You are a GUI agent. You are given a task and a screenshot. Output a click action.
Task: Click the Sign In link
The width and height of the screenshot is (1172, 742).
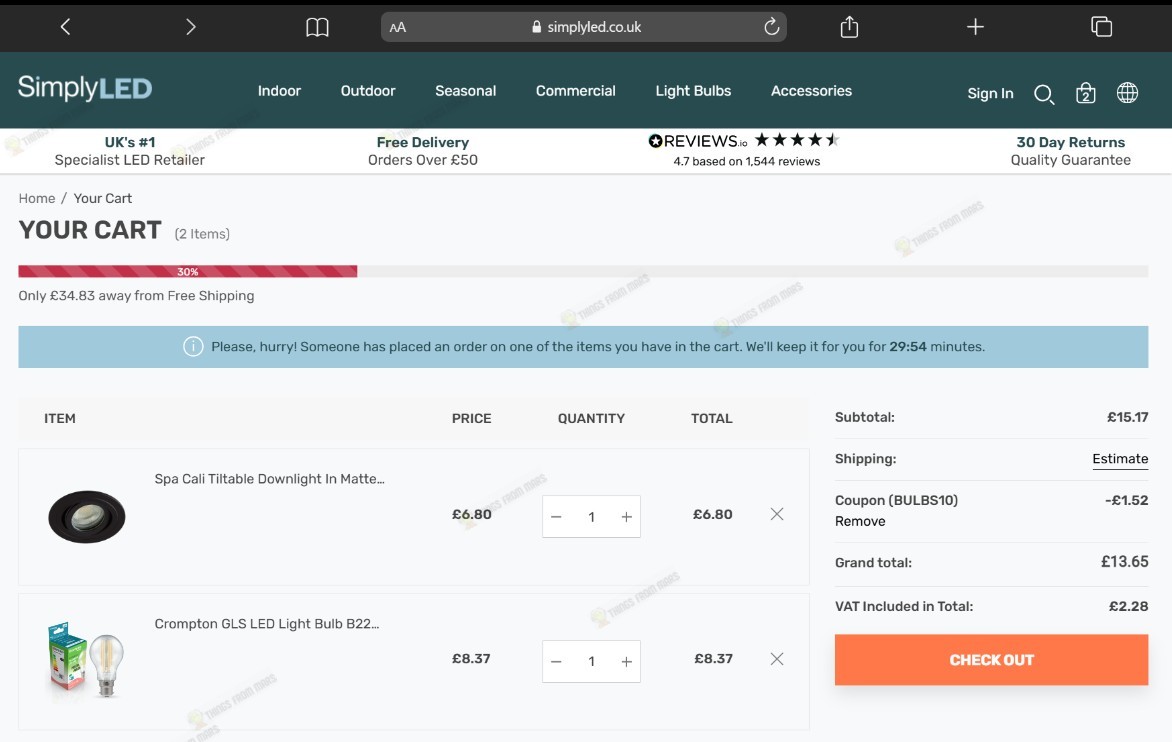click(x=990, y=93)
